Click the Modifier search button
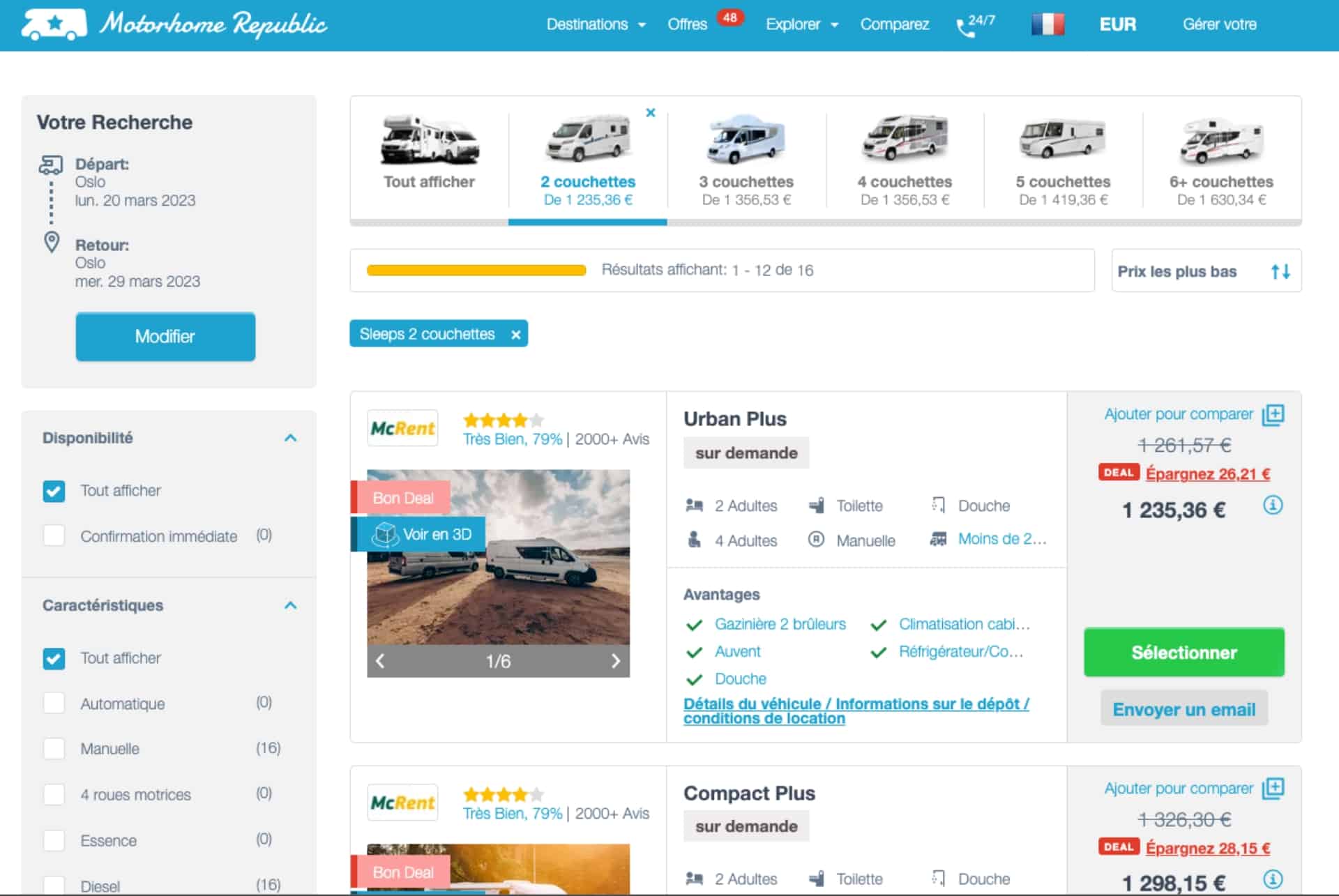Image resolution: width=1339 pixels, height=896 pixels. click(x=165, y=337)
